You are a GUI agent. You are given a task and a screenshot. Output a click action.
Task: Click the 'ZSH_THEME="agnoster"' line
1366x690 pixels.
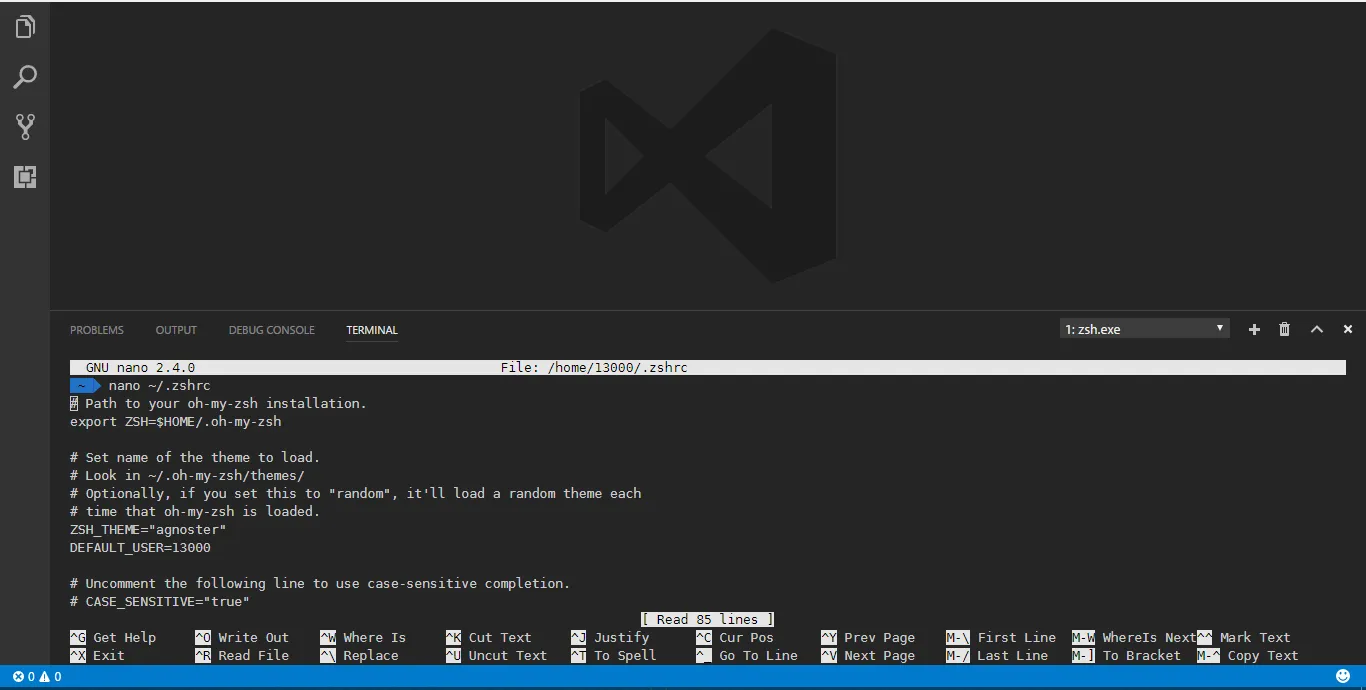point(148,530)
